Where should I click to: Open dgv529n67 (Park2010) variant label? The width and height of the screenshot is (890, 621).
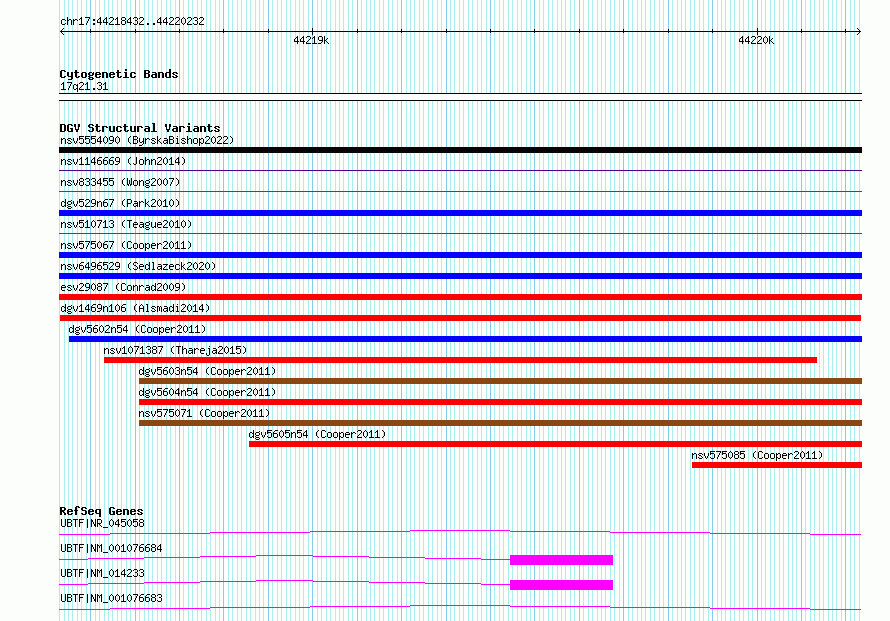pyautogui.click(x=120, y=203)
